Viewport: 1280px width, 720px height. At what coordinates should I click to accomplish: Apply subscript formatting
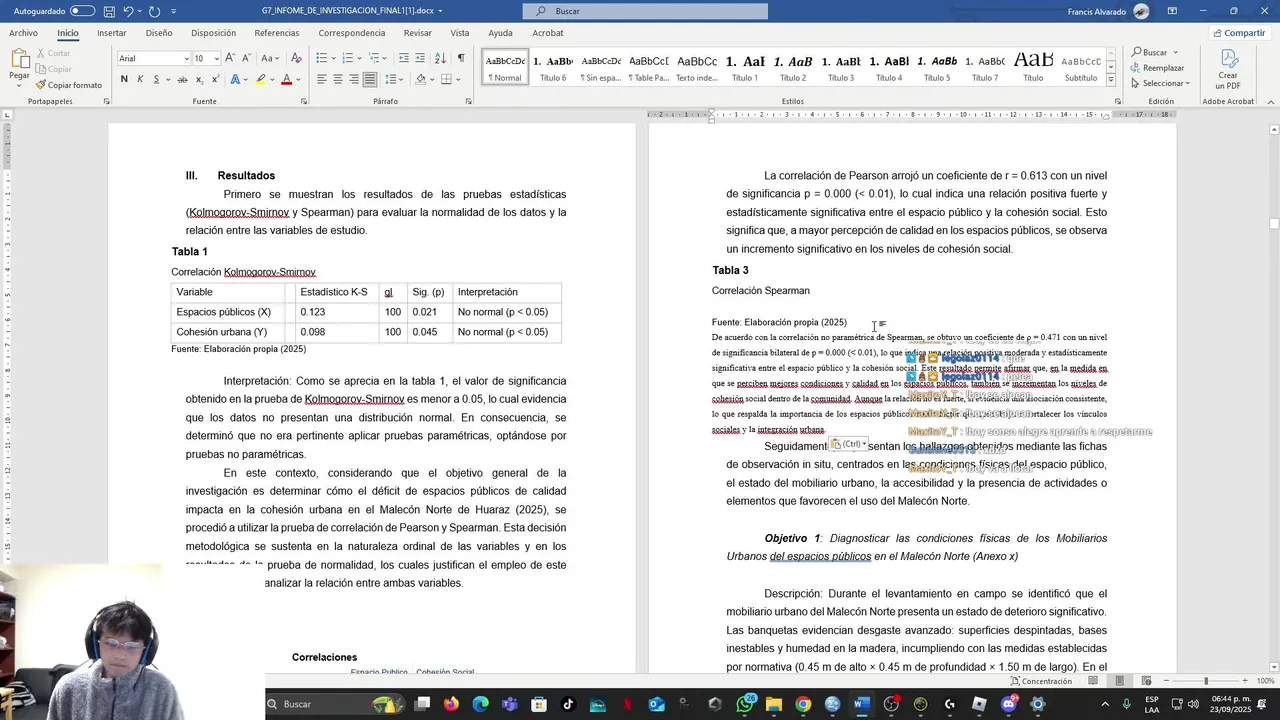tap(199, 79)
